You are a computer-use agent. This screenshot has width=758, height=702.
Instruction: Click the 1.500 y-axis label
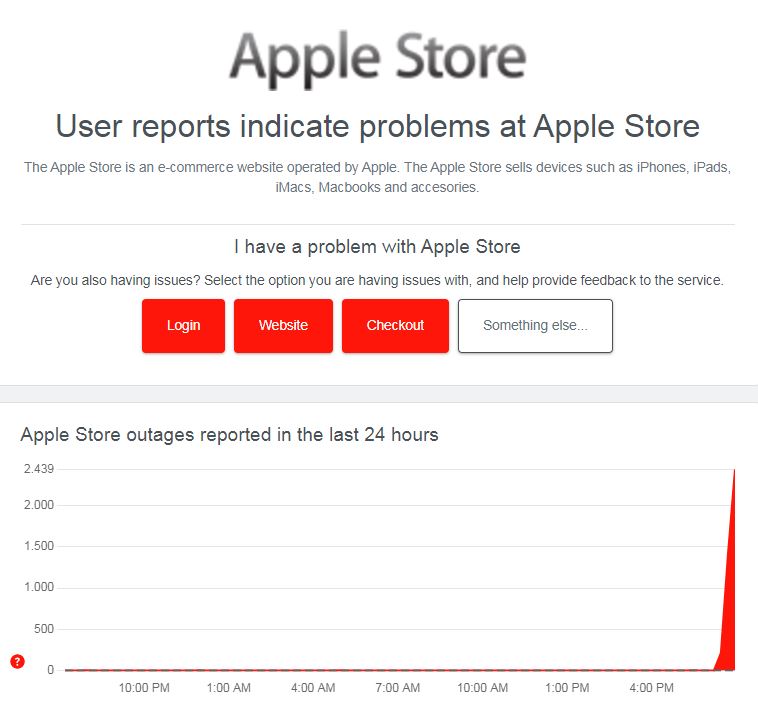point(38,547)
